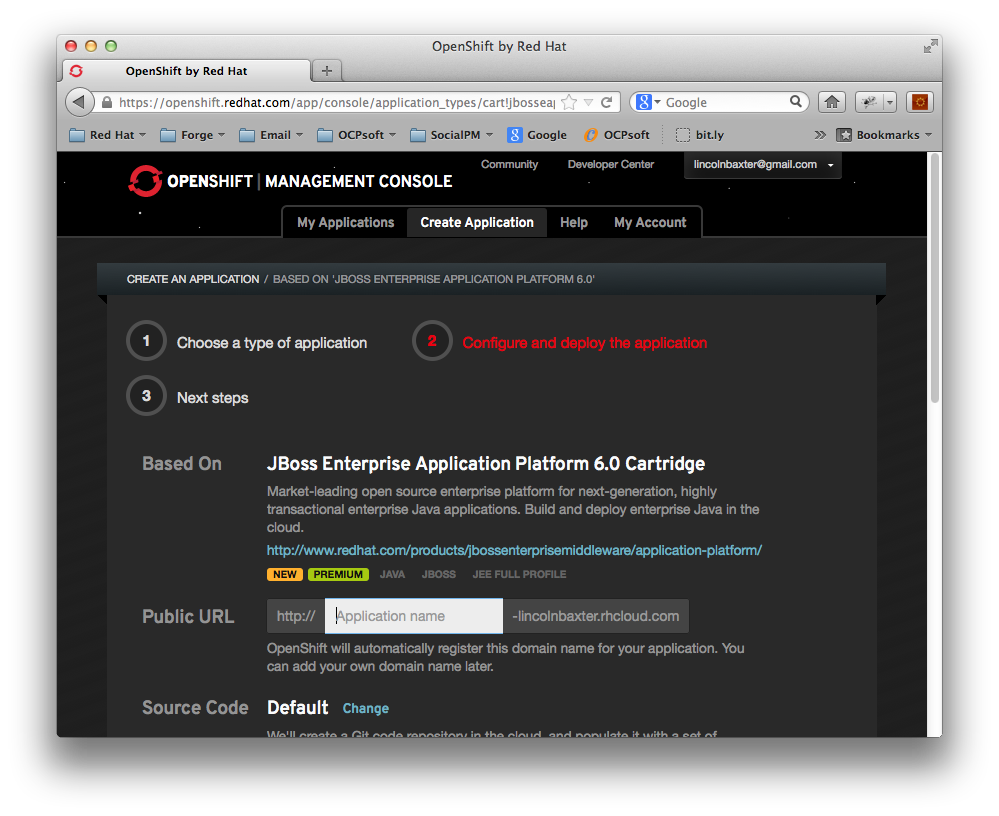Viewport: 999px width, 816px height.
Task: Open the Red Hat bookmarks folder
Action: 108,135
